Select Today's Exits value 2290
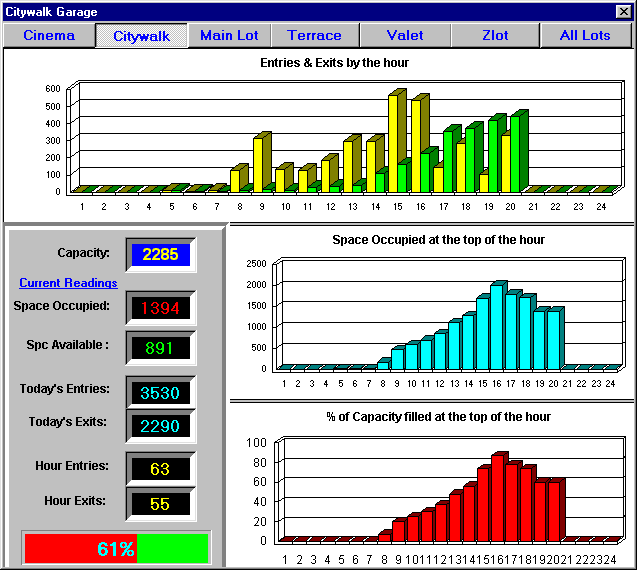The width and height of the screenshot is (637, 570). coord(160,426)
